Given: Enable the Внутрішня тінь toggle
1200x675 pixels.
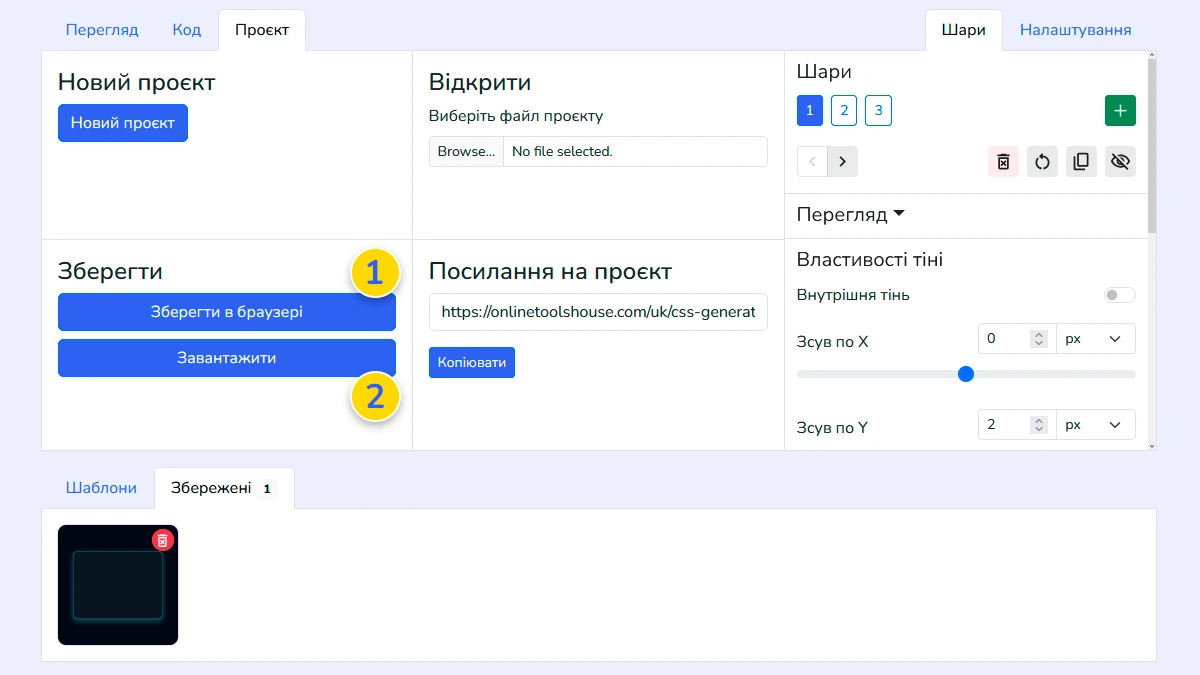Looking at the screenshot, I should click(x=1119, y=295).
